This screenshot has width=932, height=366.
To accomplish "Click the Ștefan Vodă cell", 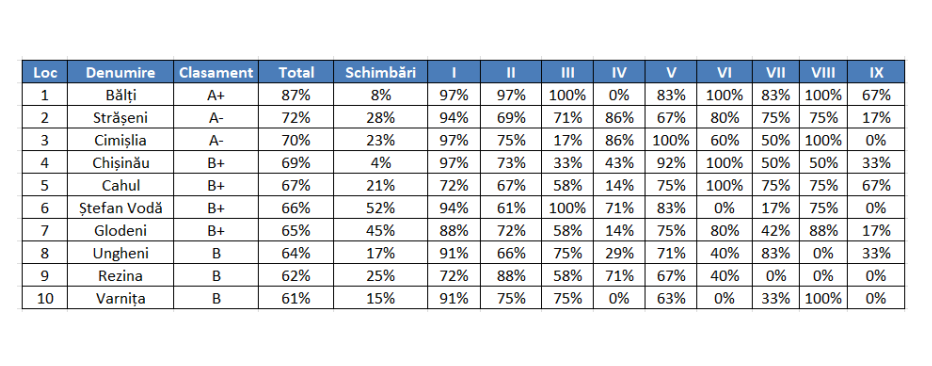I will tap(121, 208).
